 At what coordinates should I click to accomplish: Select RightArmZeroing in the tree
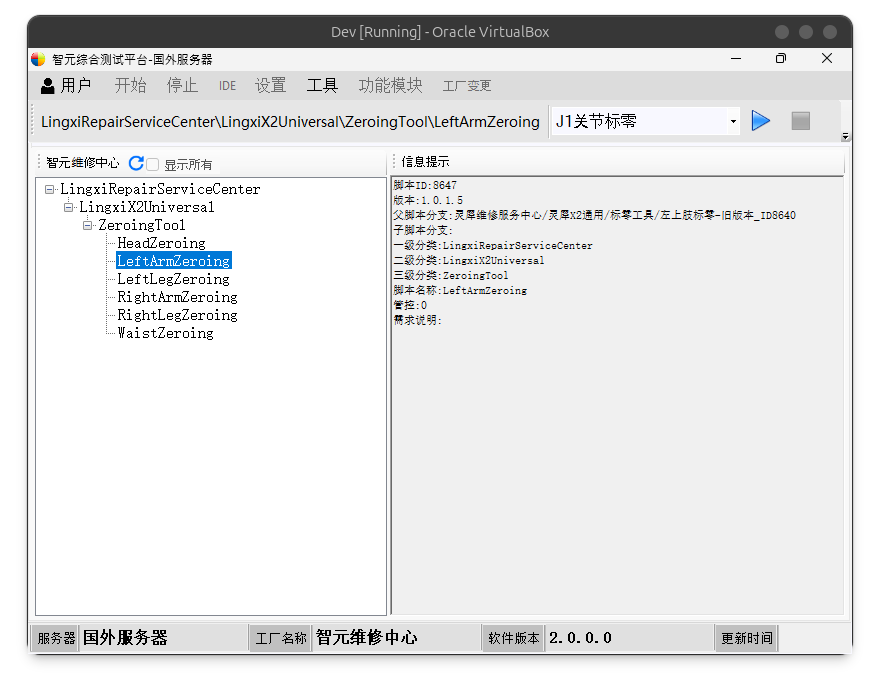(177, 297)
